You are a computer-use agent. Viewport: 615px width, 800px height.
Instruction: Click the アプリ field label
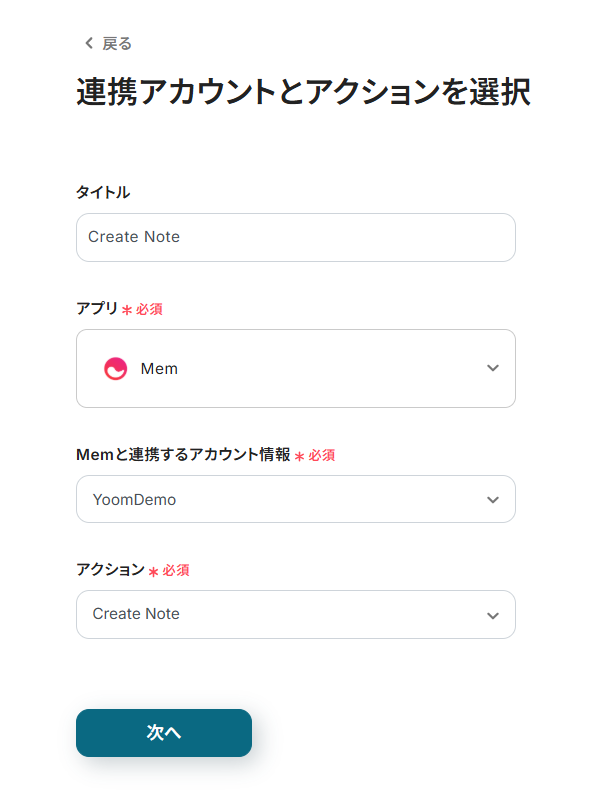click(x=97, y=309)
